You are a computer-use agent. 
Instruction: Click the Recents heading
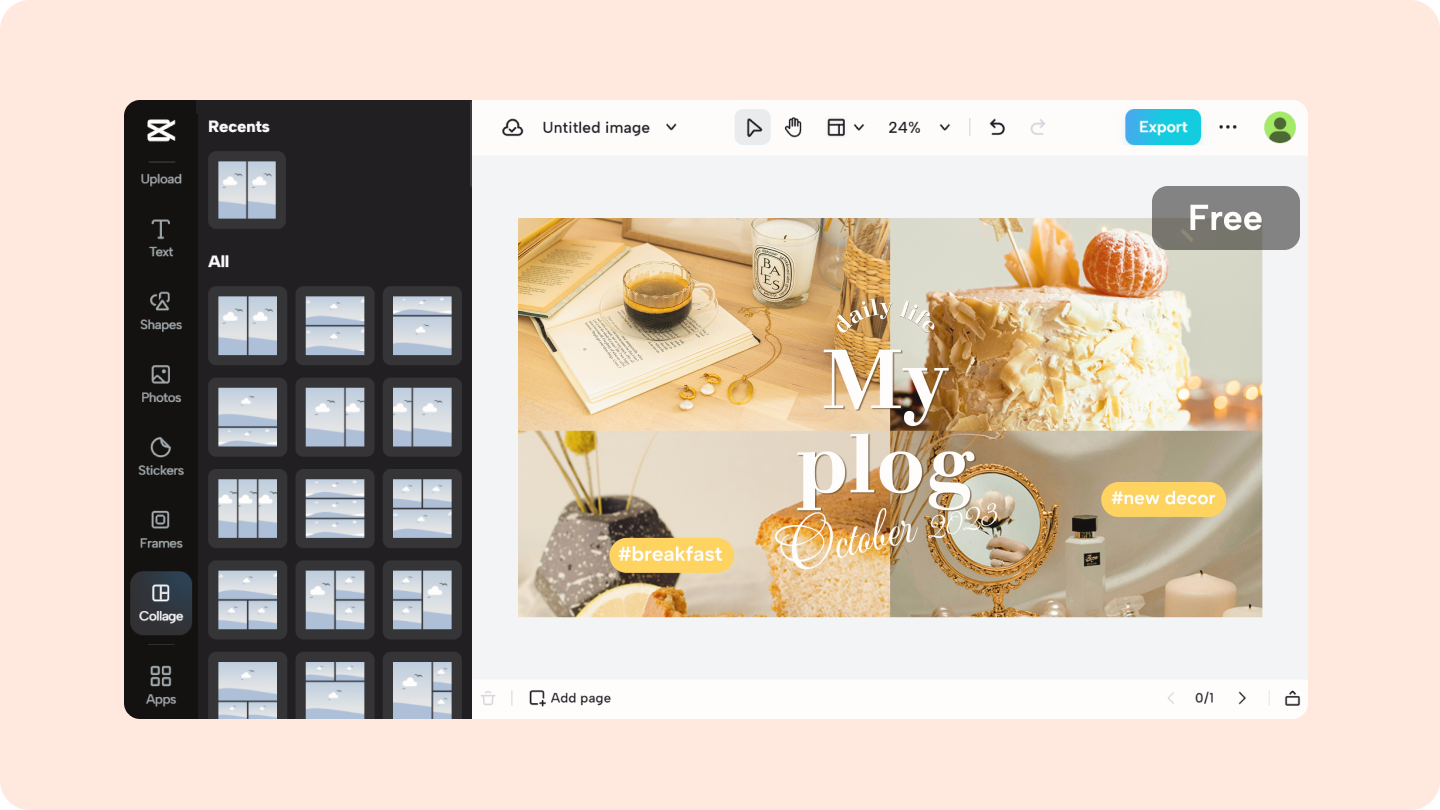(239, 127)
